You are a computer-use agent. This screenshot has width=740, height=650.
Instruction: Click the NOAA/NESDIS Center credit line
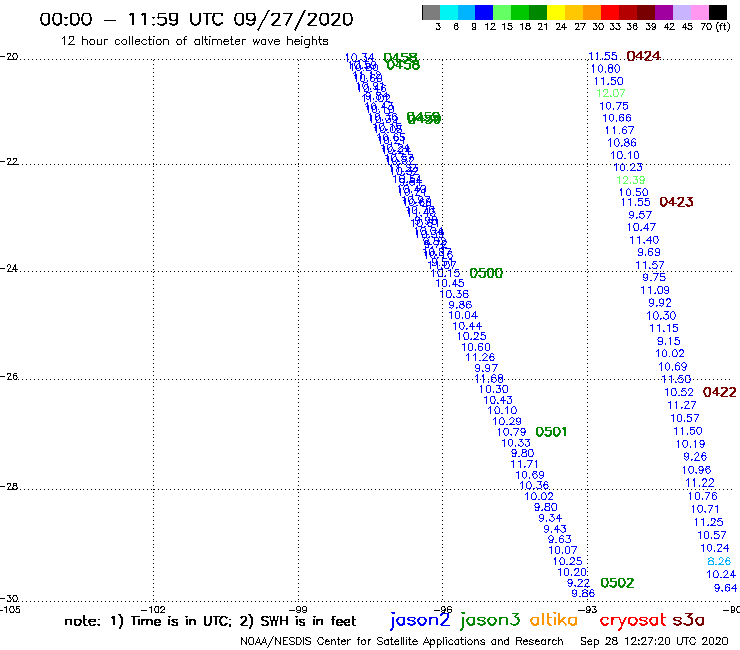coord(402,641)
